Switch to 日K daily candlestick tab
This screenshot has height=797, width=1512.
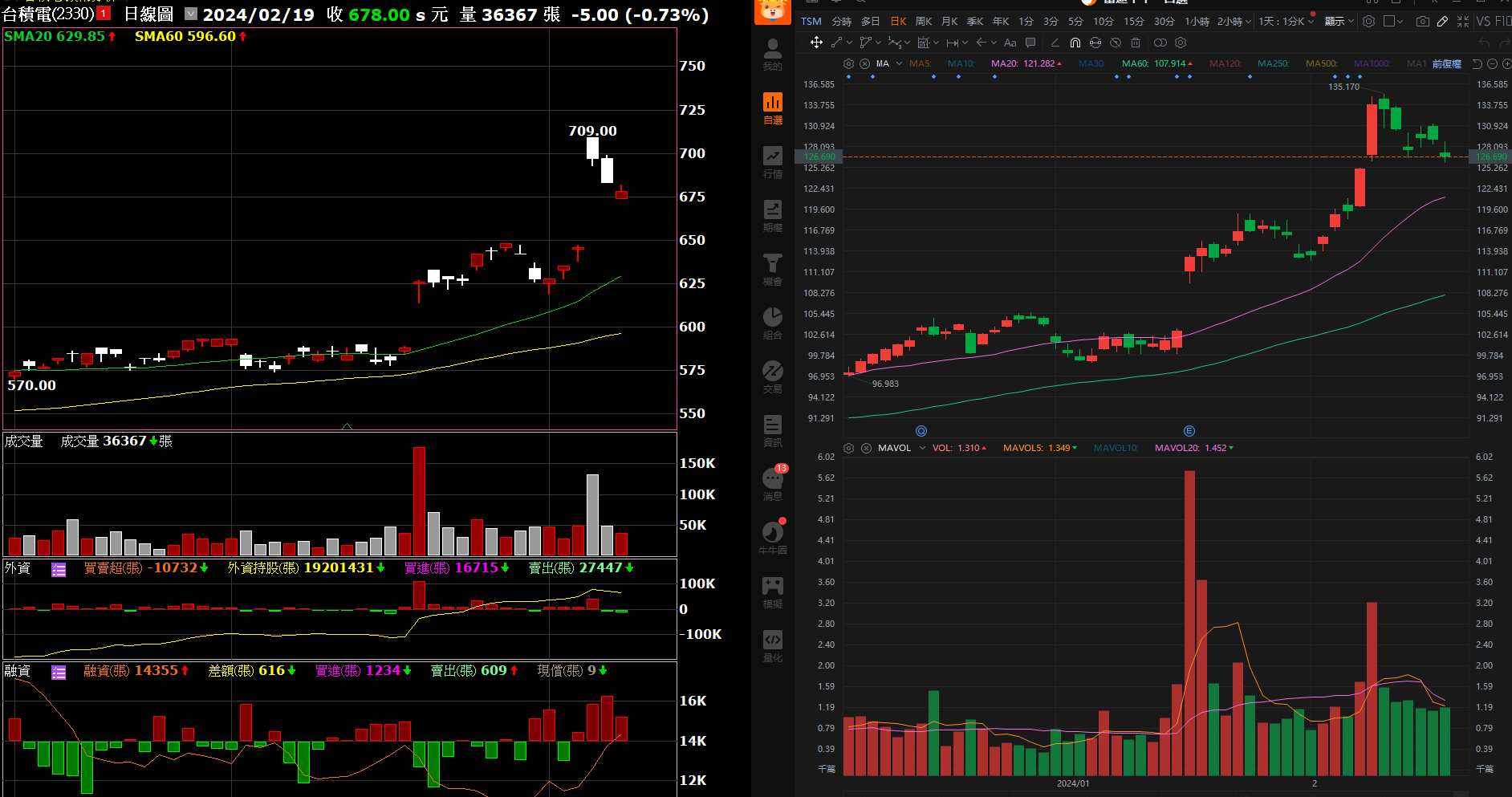point(899,22)
